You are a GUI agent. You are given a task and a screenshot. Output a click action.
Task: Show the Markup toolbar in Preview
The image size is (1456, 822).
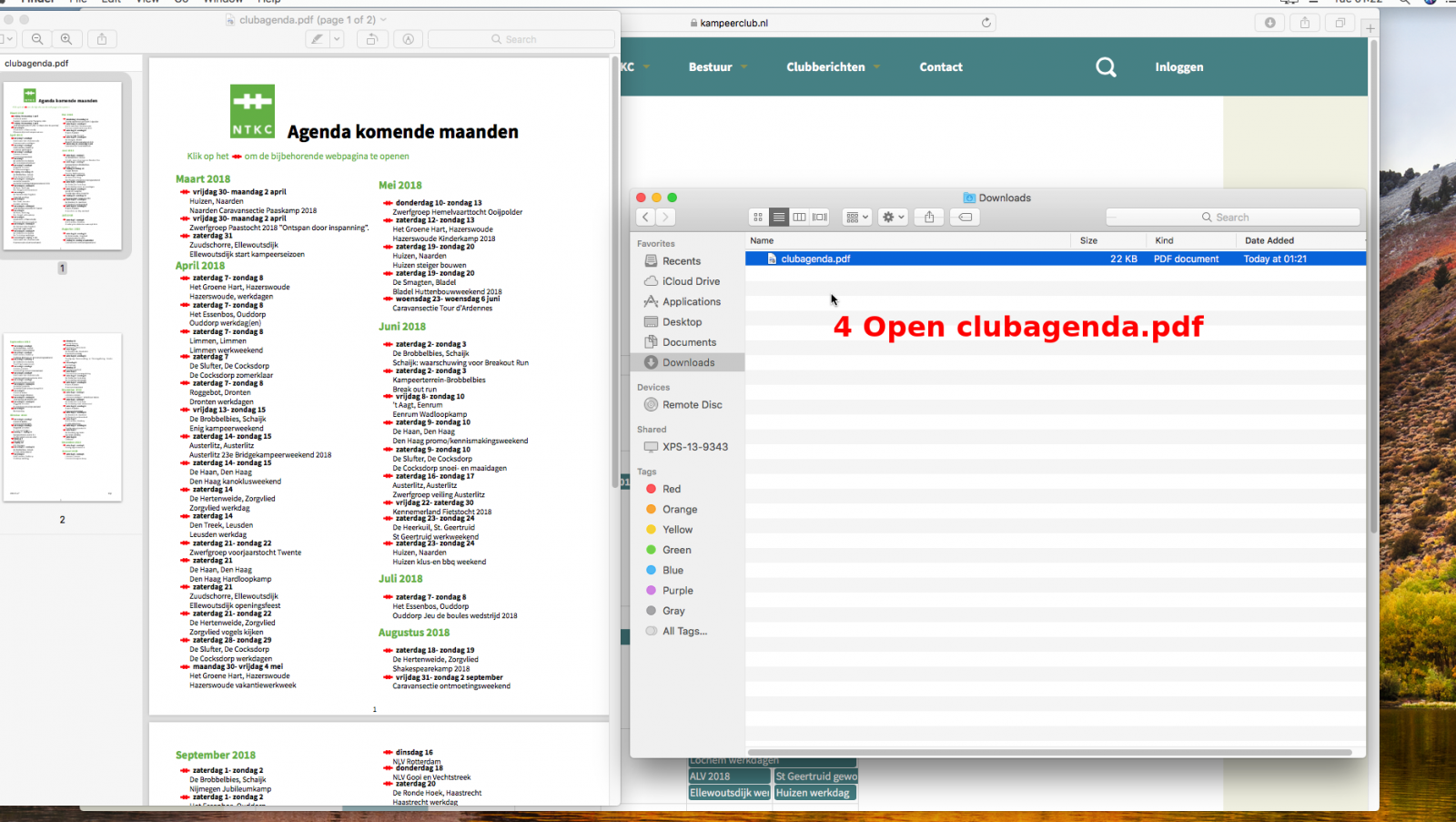(408, 39)
